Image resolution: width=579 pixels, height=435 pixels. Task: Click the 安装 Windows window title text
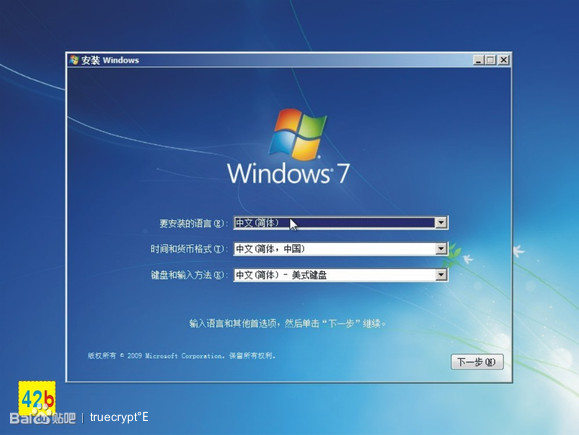click(x=110, y=60)
